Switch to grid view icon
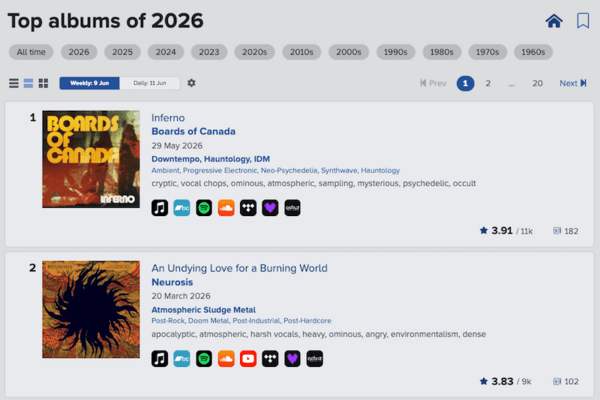The height and width of the screenshot is (400, 600). (x=43, y=83)
